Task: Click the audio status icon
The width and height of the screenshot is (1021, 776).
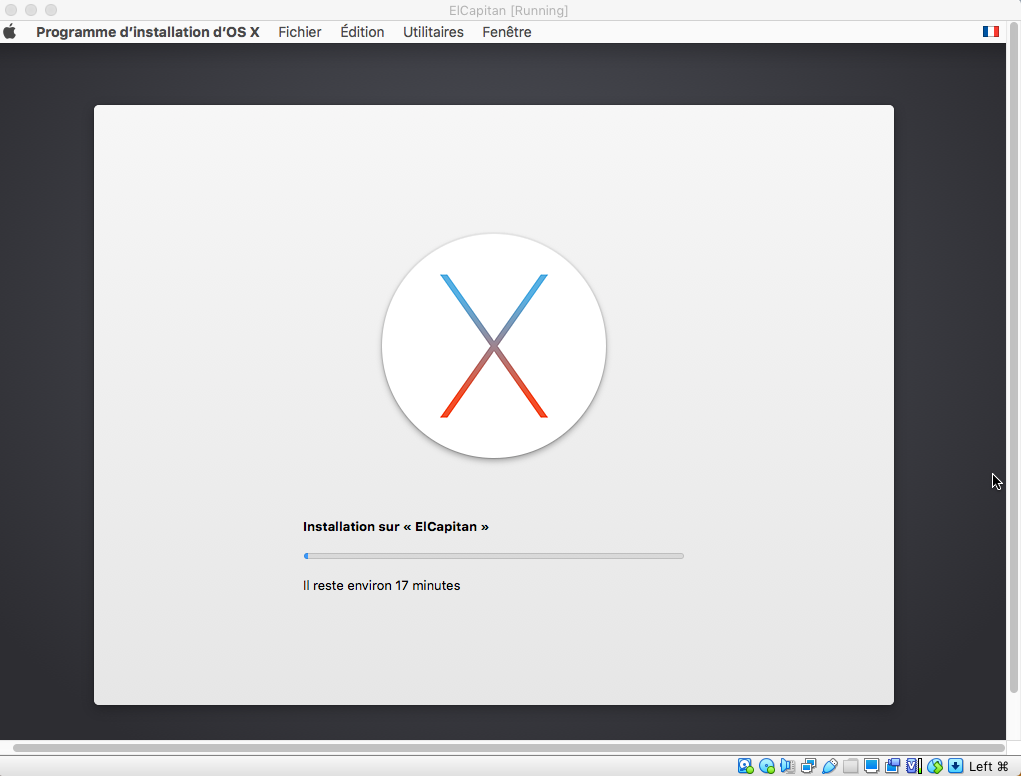Action: click(787, 766)
